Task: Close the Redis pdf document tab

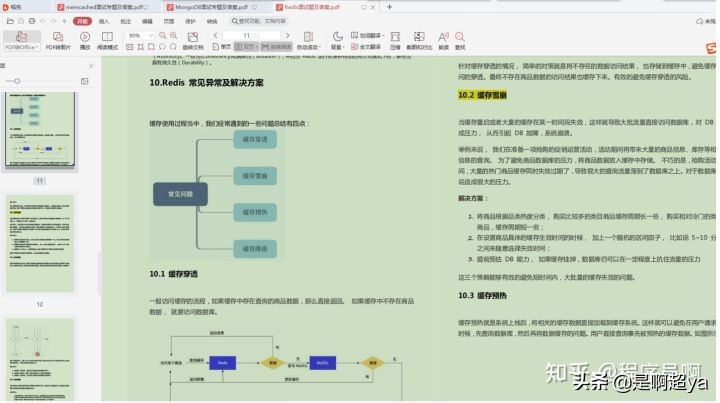Action: tap(373, 7)
